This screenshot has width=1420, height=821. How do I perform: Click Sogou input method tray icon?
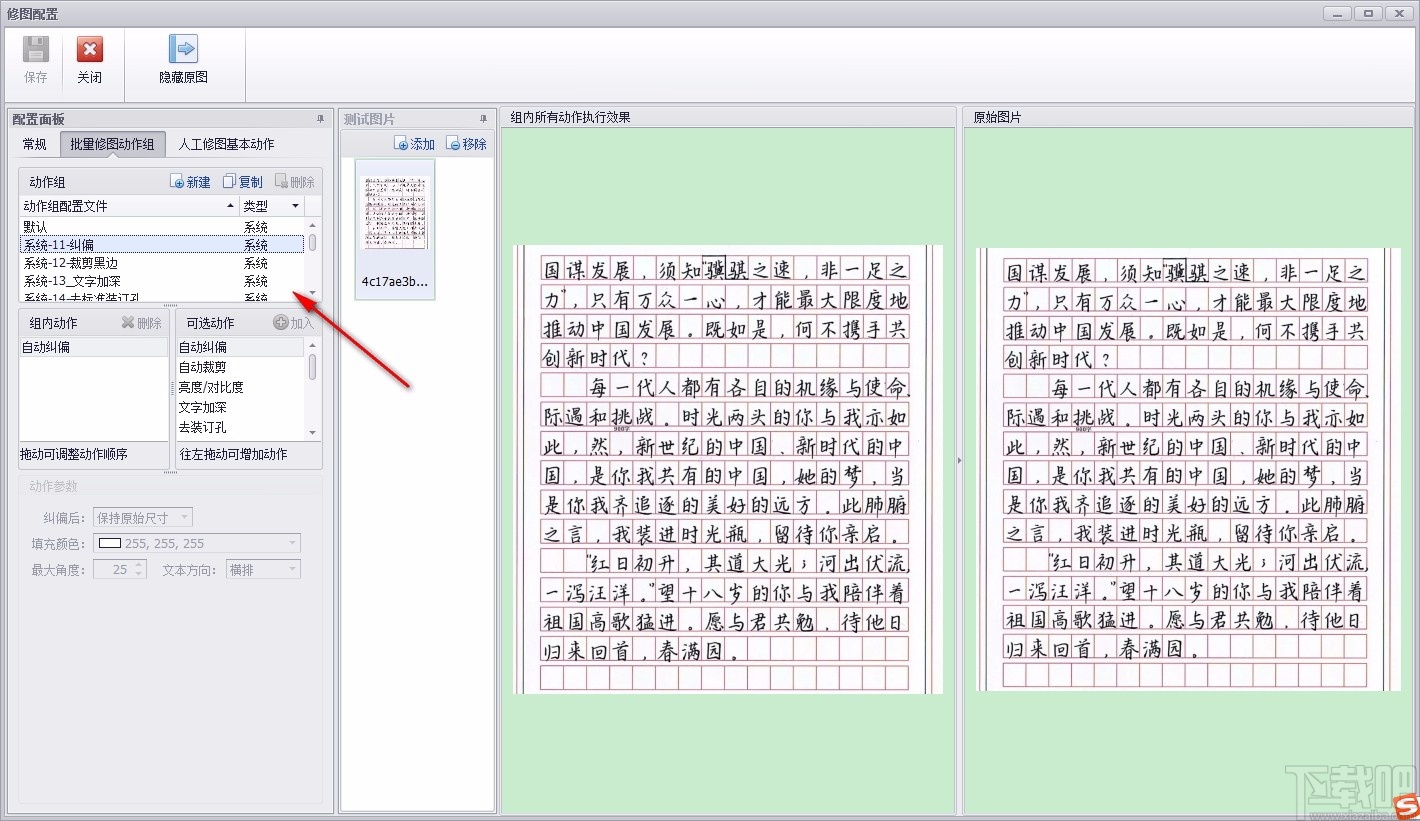(1407, 807)
